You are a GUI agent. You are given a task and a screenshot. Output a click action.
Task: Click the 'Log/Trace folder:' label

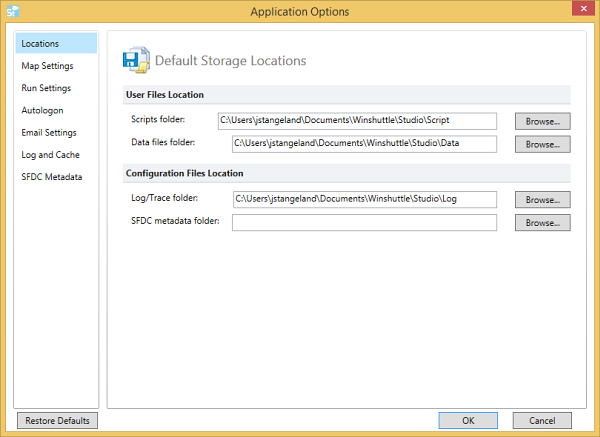click(x=165, y=198)
